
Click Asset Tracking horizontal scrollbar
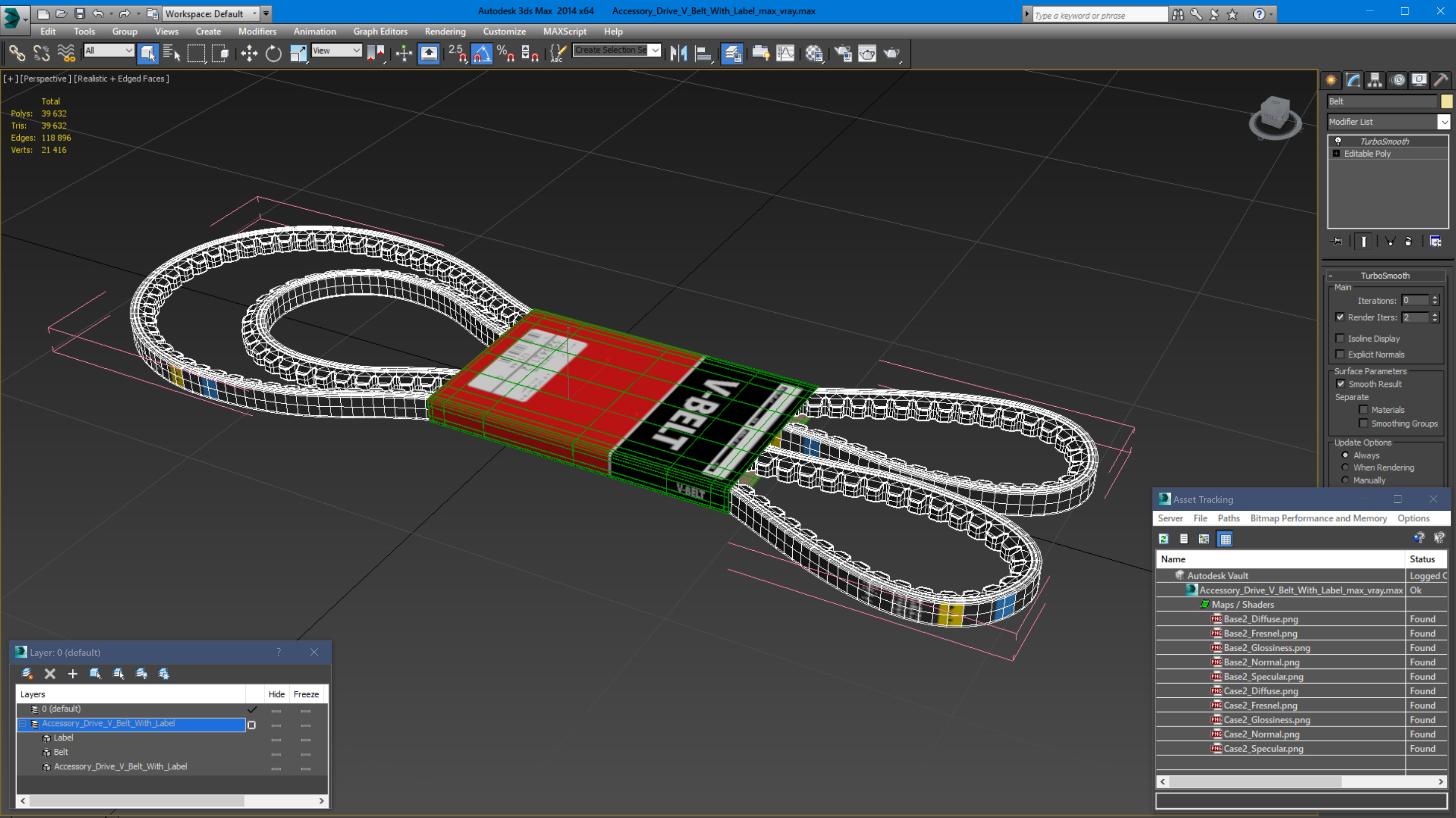coord(1255,782)
